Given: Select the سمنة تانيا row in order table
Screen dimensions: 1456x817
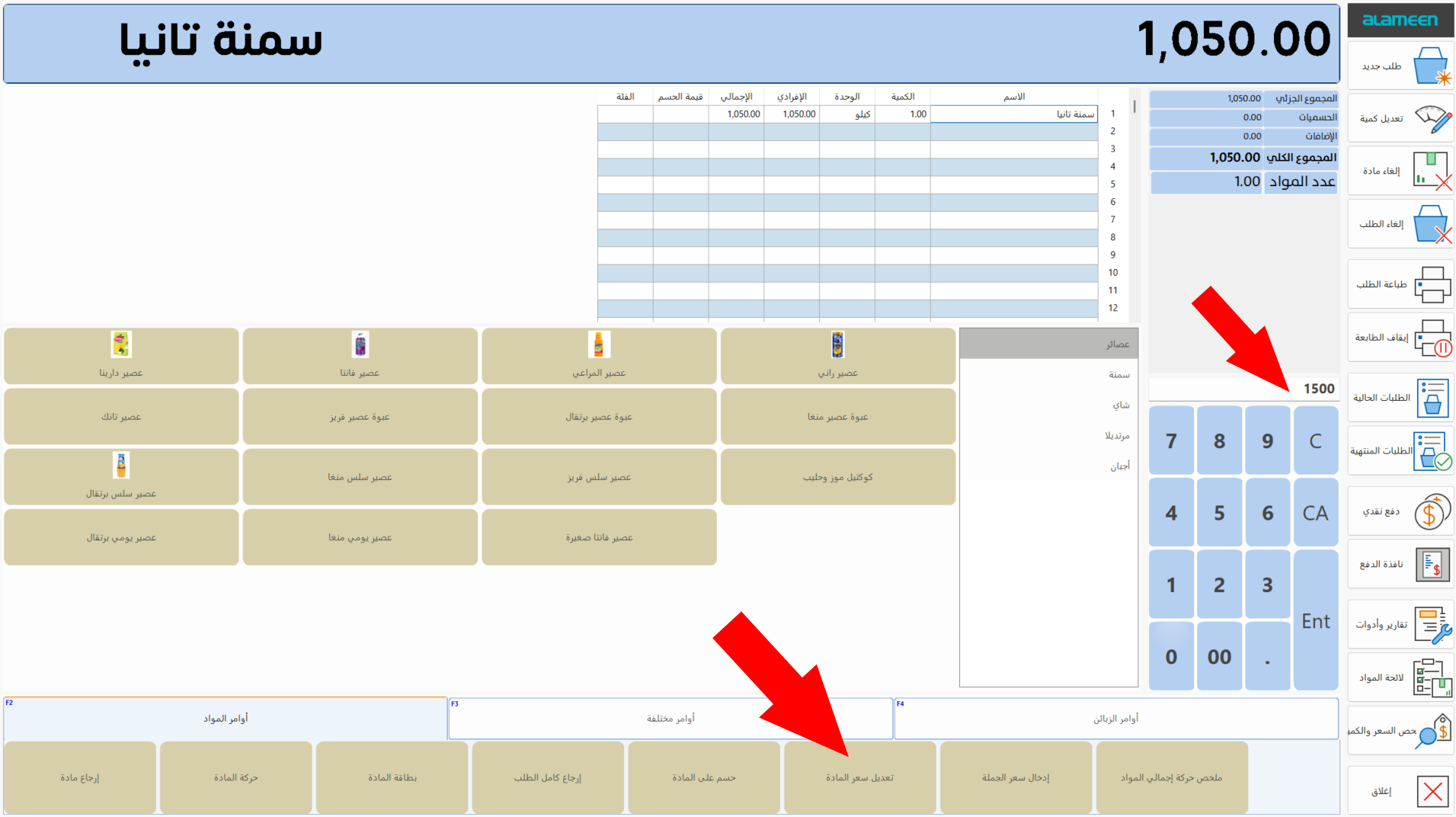Looking at the screenshot, I should pos(1013,114).
